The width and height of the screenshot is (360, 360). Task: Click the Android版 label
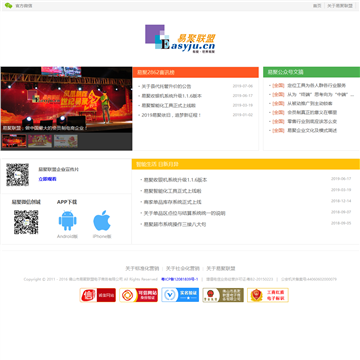pyautogui.click(x=67, y=236)
